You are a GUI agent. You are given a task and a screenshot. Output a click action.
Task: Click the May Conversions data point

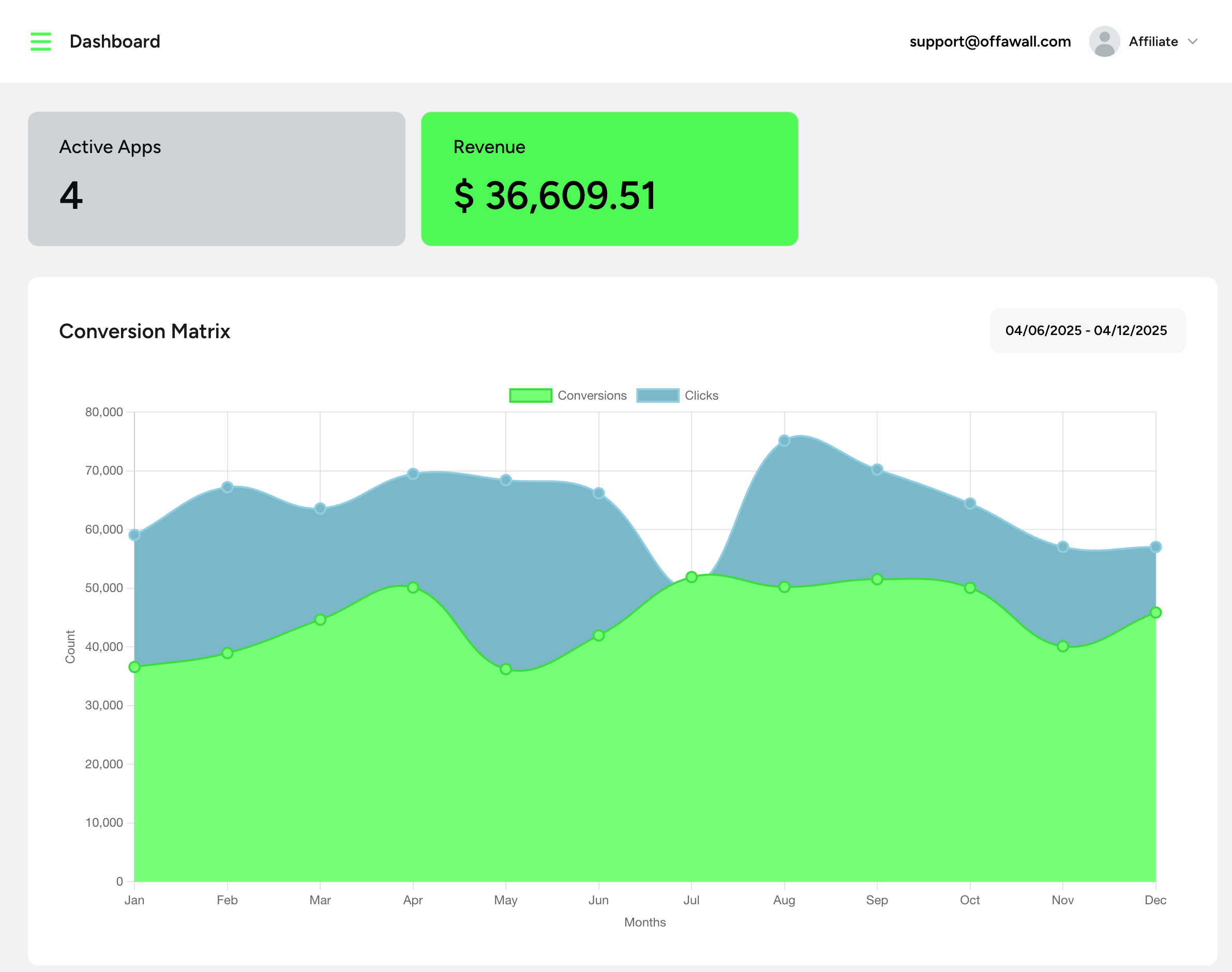click(x=505, y=669)
